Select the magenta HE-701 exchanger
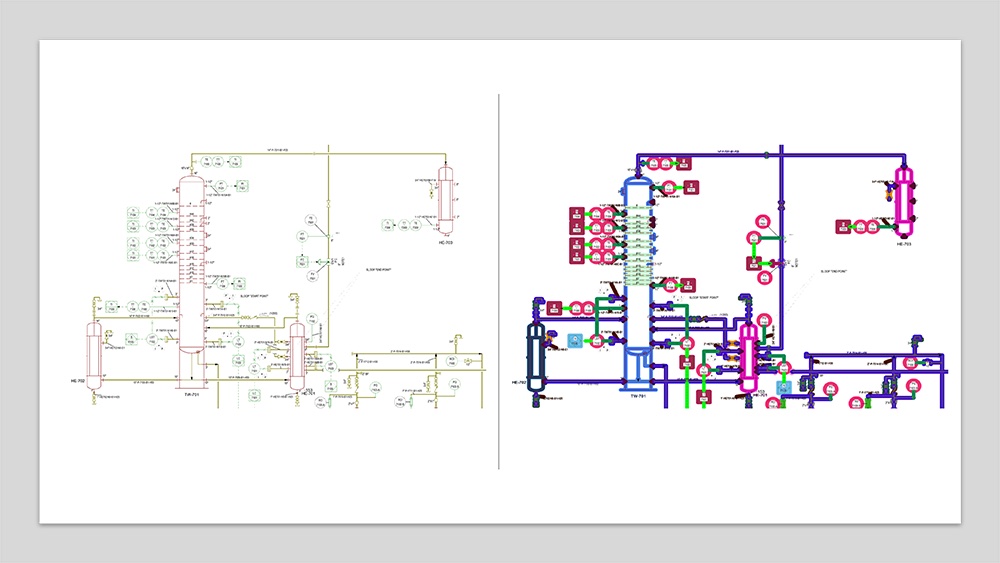 click(x=748, y=357)
